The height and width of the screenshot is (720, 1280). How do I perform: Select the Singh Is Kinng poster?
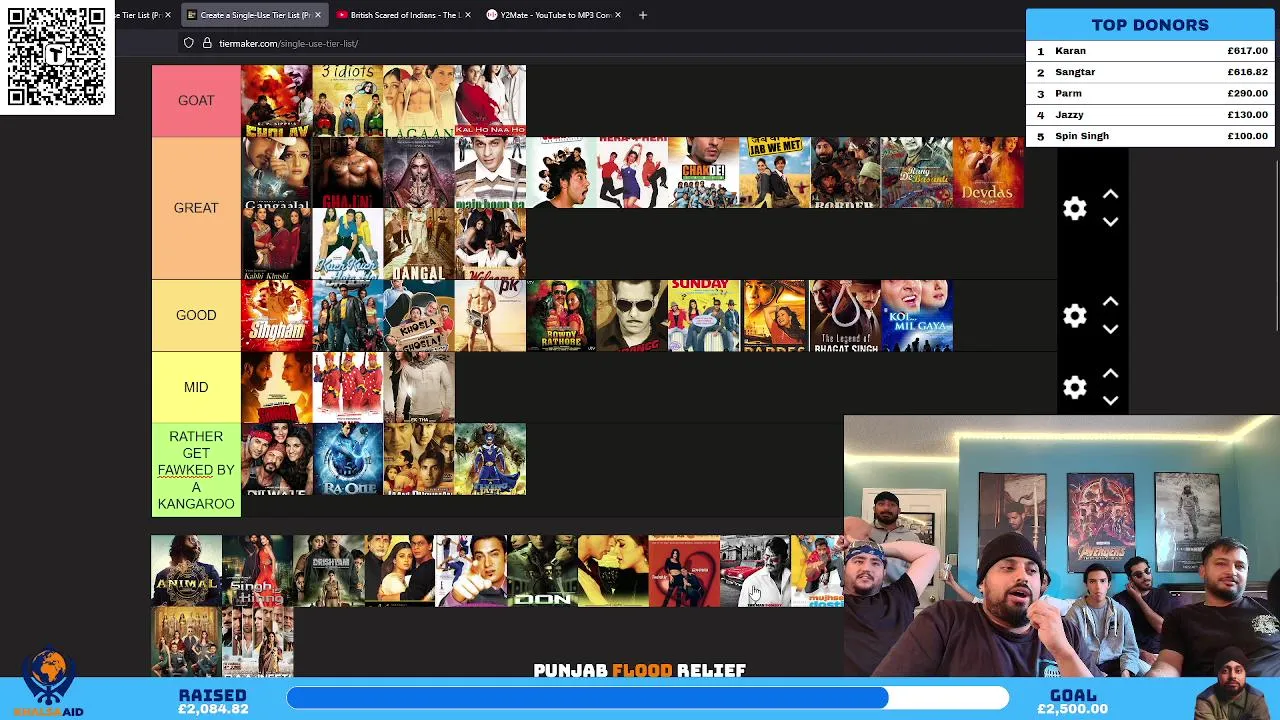point(257,570)
